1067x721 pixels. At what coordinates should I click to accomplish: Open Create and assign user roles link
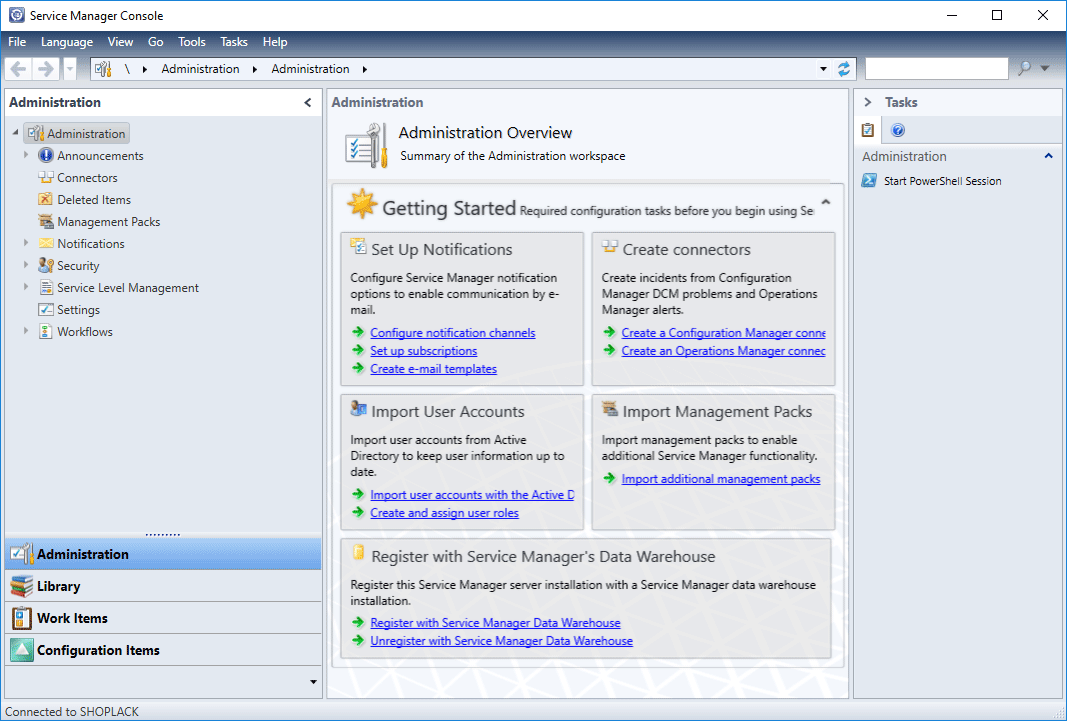(x=444, y=513)
